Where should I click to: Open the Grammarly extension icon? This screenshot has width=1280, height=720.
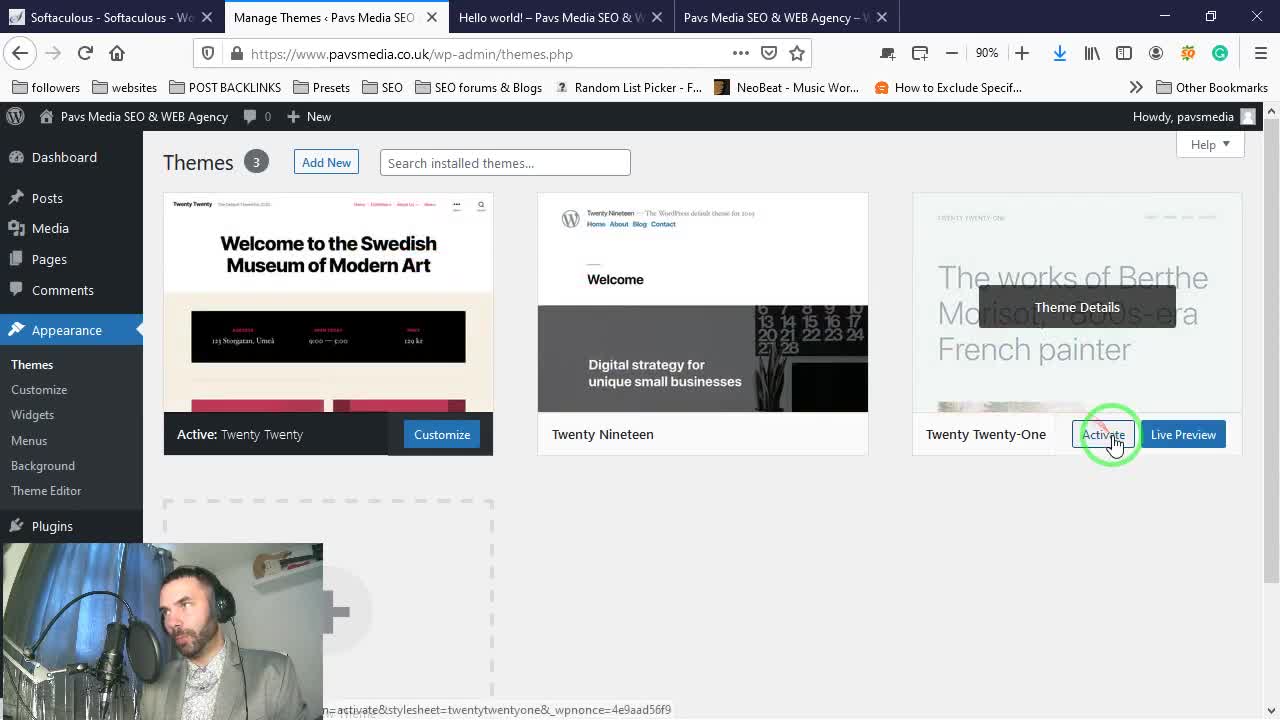(x=1220, y=53)
